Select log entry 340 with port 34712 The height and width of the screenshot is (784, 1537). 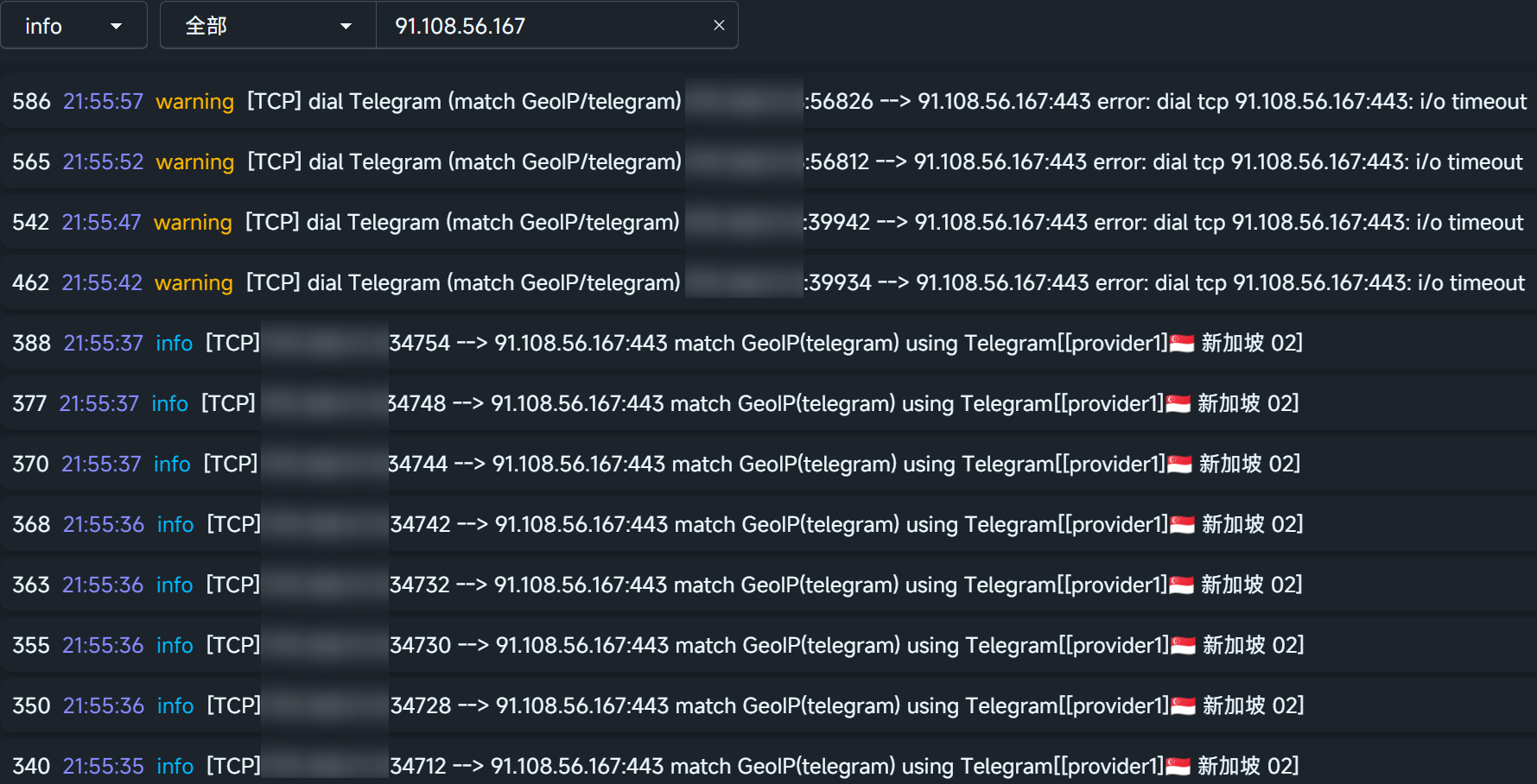pyautogui.click(x=768, y=761)
